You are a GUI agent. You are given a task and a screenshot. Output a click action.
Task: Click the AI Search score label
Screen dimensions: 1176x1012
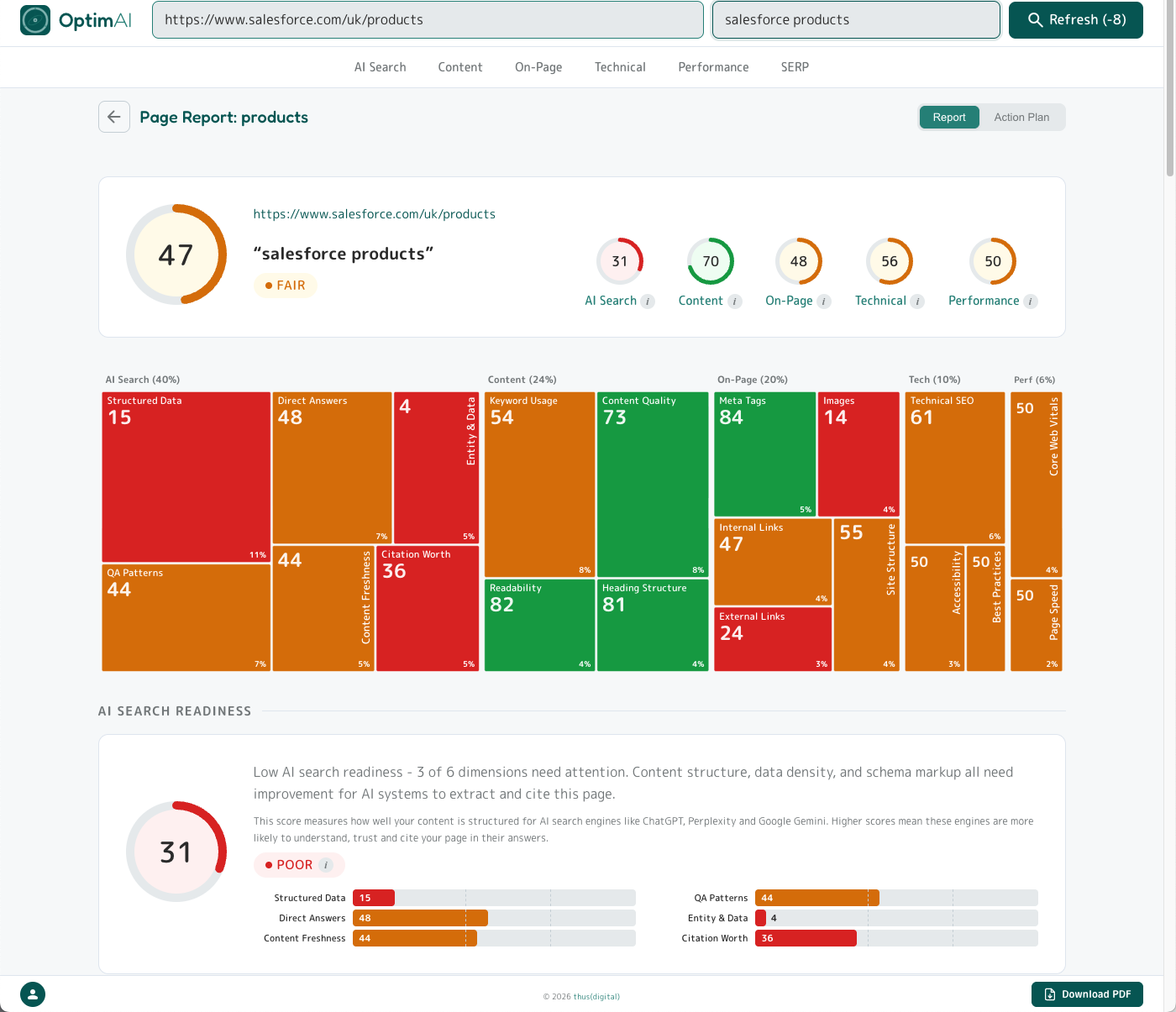click(x=611, y=301)
